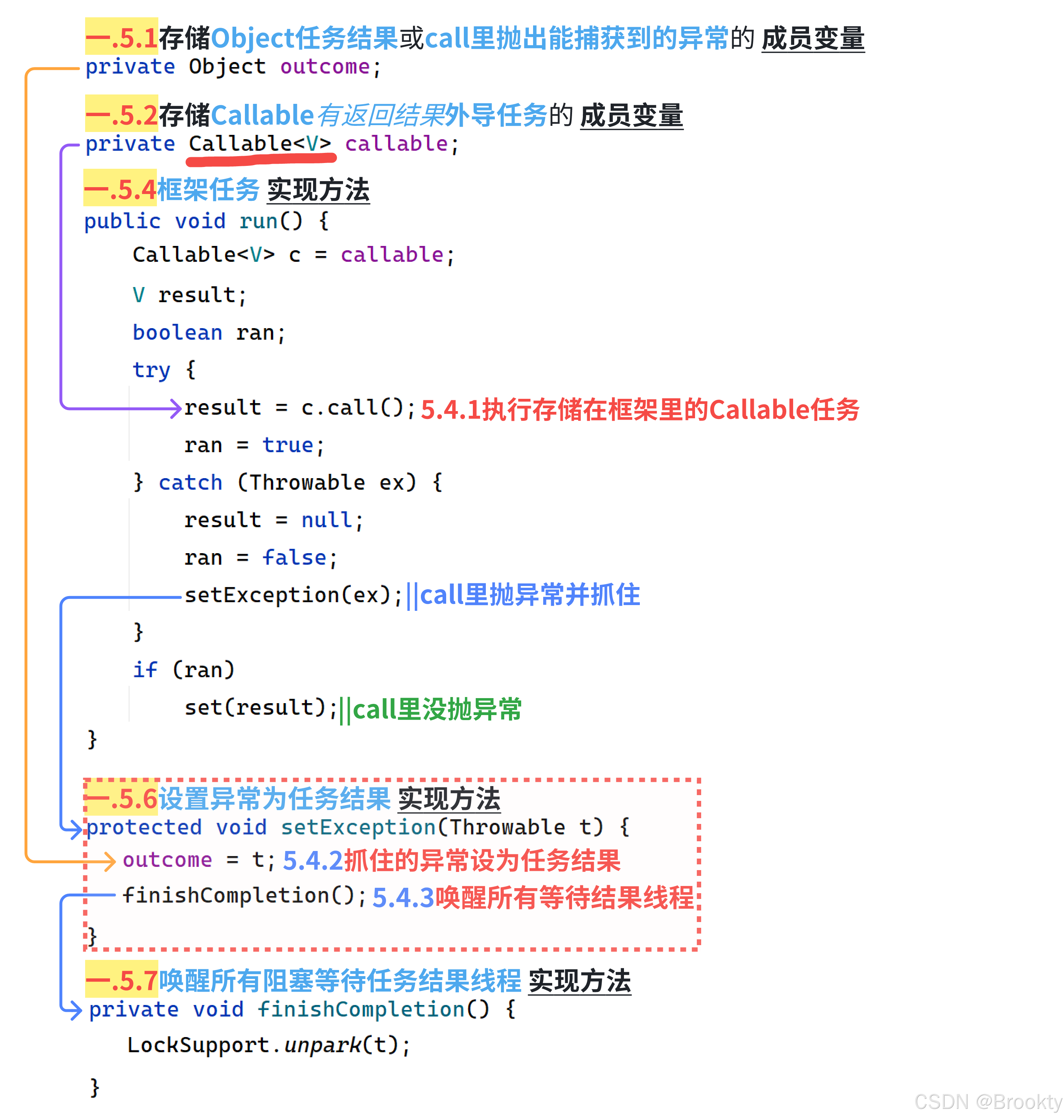Click the 一.5.2 yellow section label

point(122,115)
